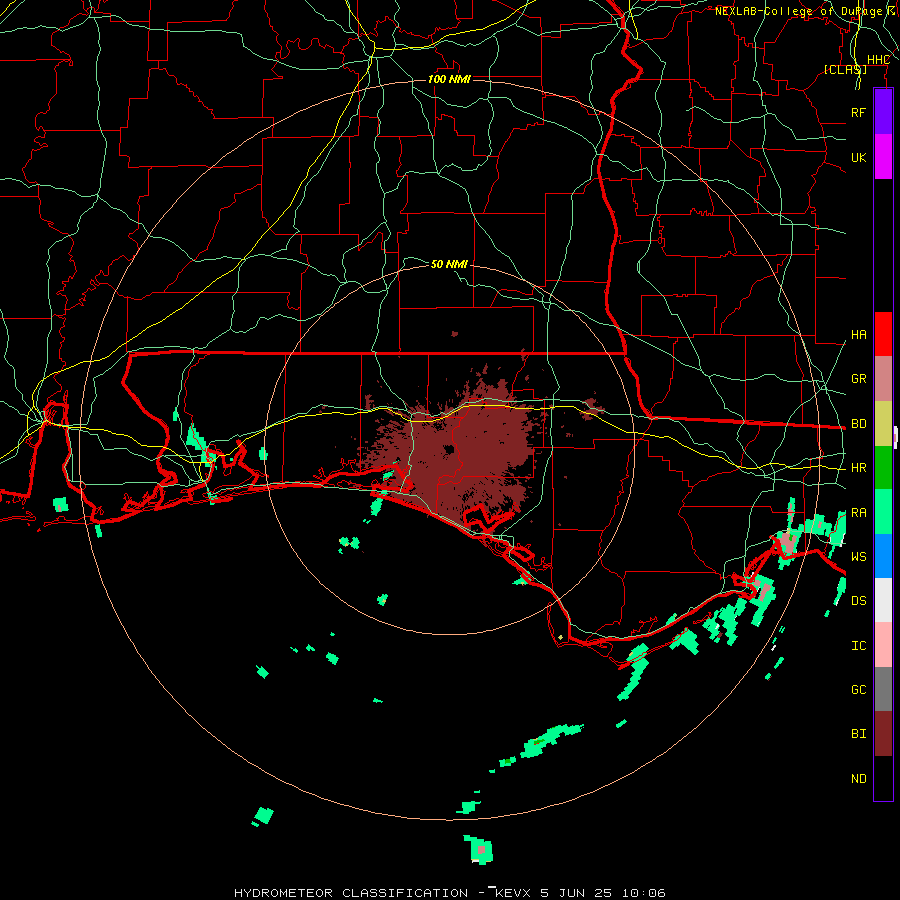
Task: Click the "GR" legend label text
Action: tap(858, 379)
